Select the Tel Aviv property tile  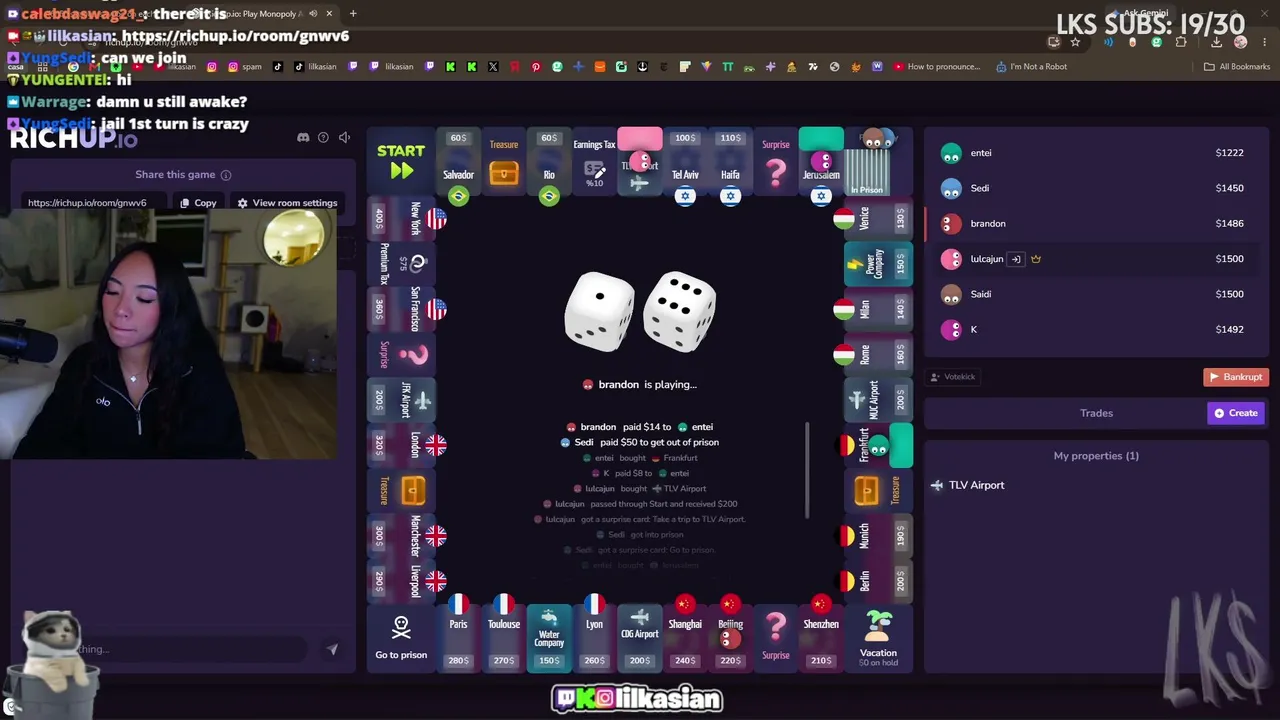pos(685,164)
